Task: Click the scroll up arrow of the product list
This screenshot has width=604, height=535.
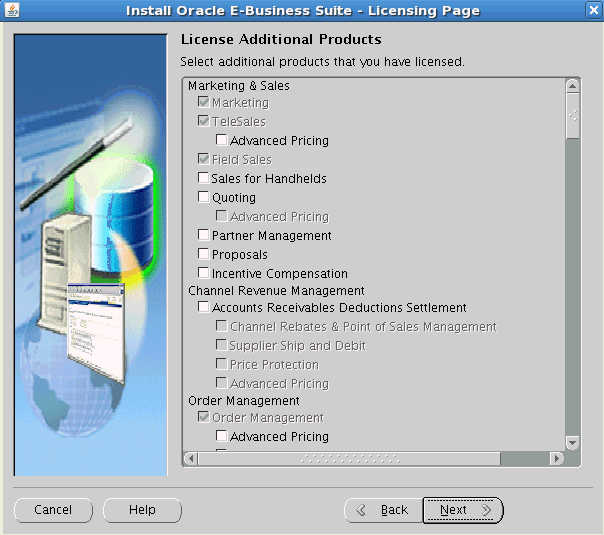Action: point(572,86)
